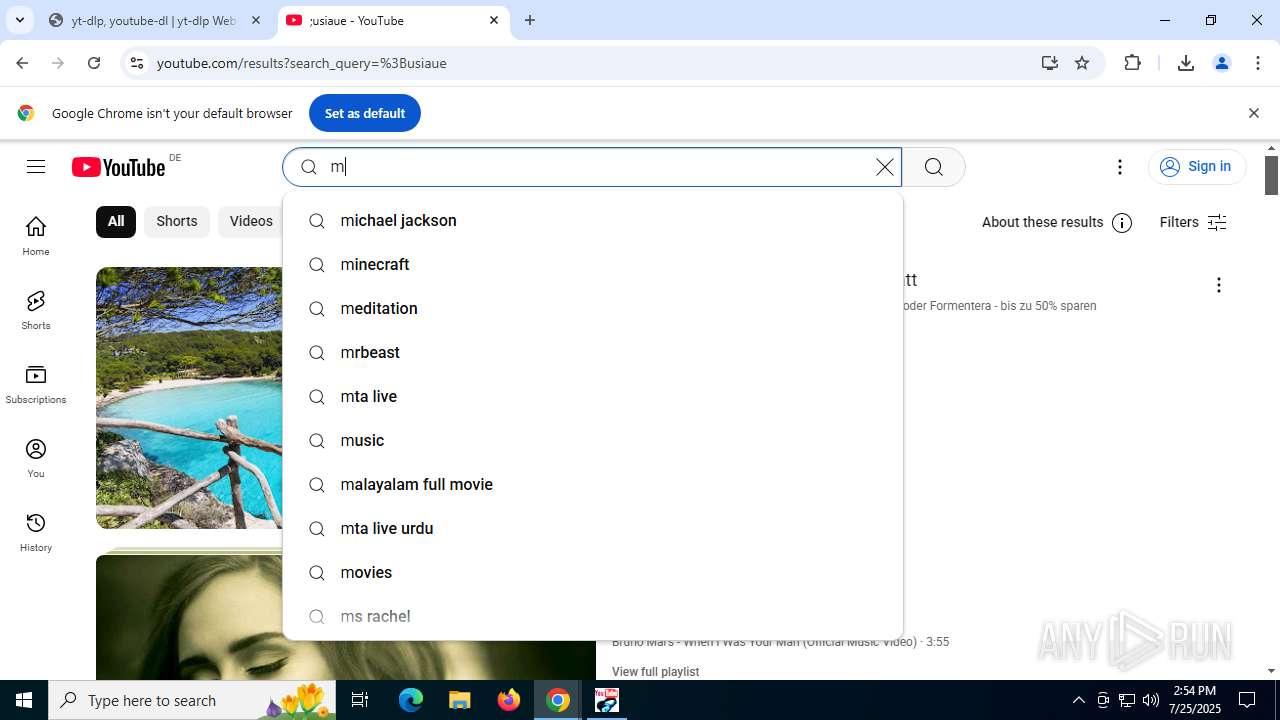This screenshot has height=720, width=1280.
Task: Open File Explorer from taskbar
Action: pyautogui.click(x=459, y=700)
